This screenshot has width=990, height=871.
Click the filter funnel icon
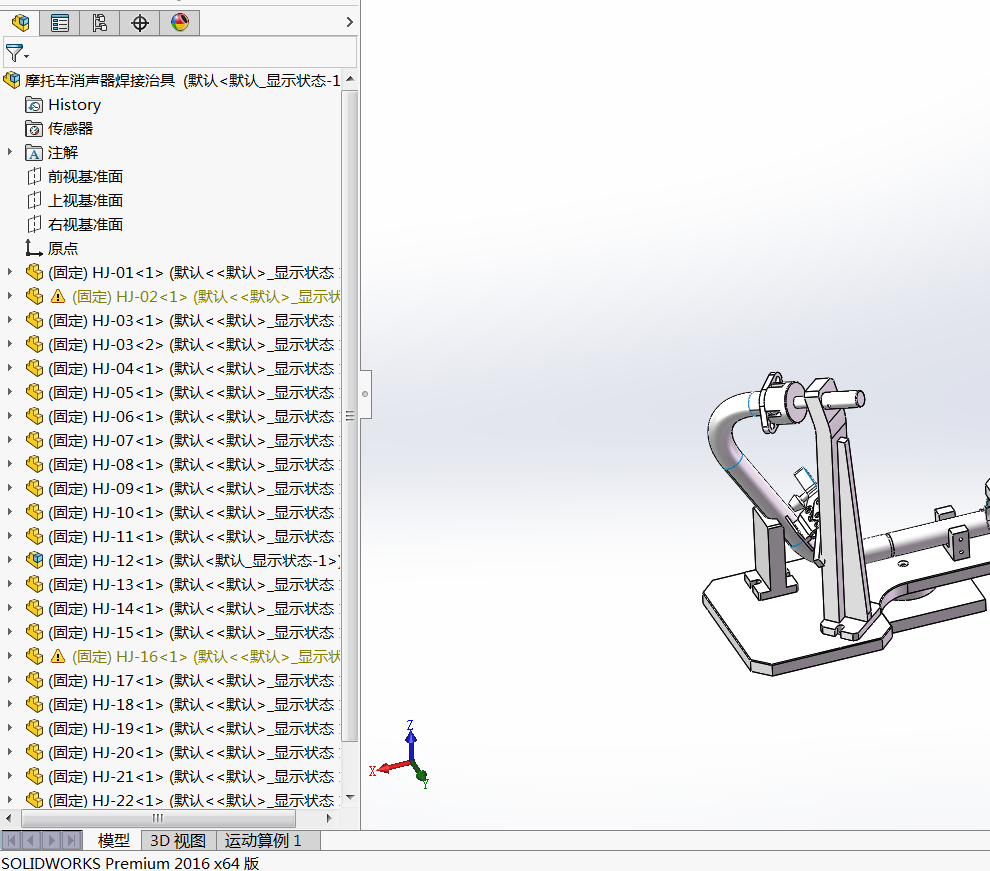[x=13, y=53]
